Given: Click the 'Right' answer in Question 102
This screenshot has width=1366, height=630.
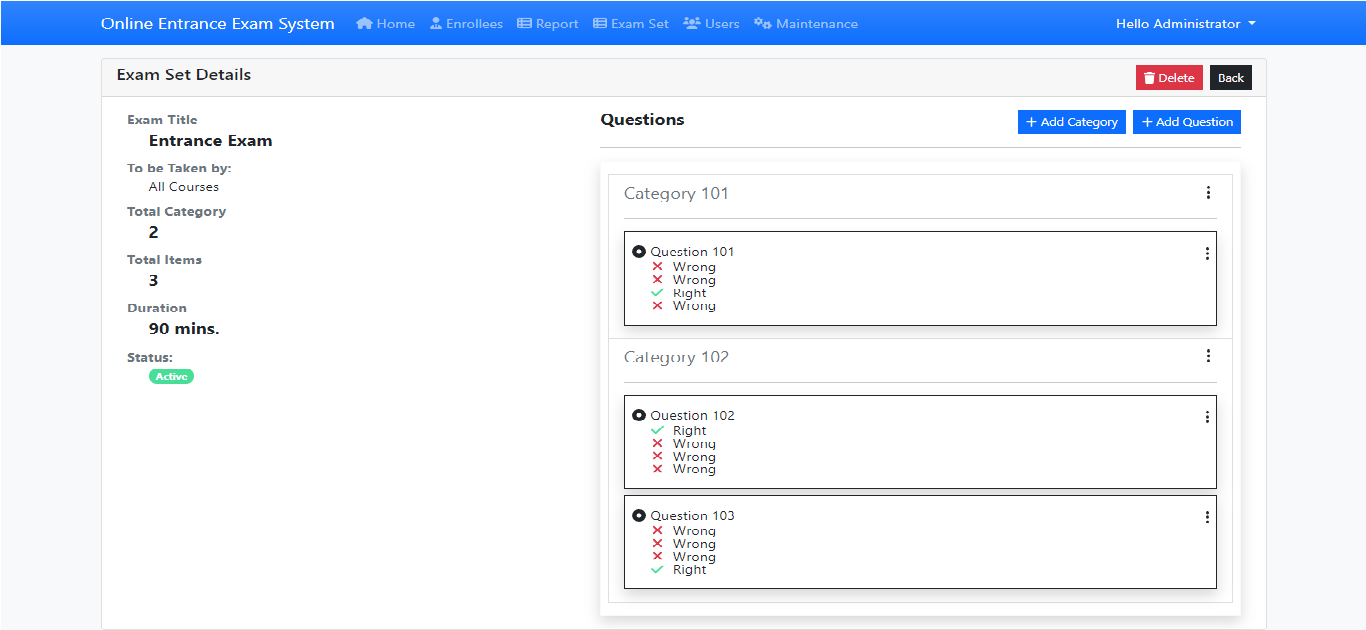Looking at the screenshot, I should coord(690,431).
